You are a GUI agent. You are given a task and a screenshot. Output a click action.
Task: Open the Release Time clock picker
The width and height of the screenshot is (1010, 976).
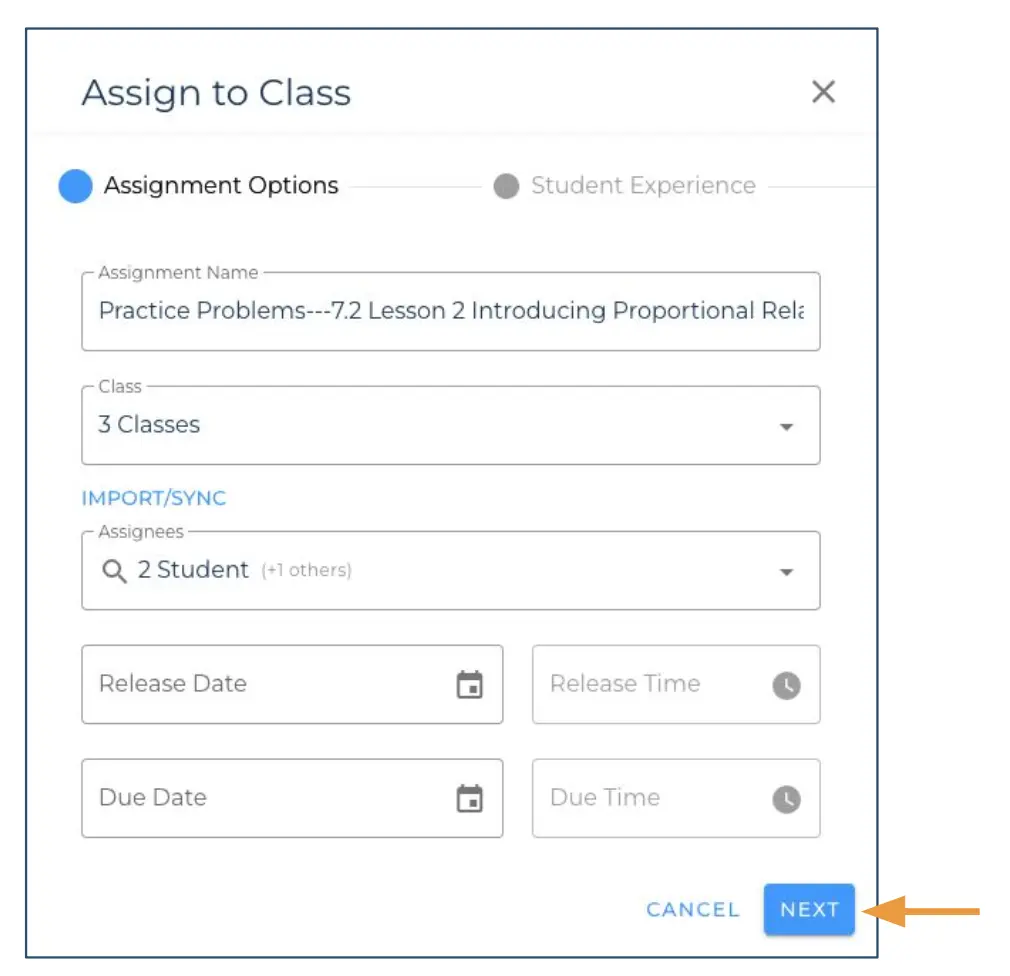point(787,684)
